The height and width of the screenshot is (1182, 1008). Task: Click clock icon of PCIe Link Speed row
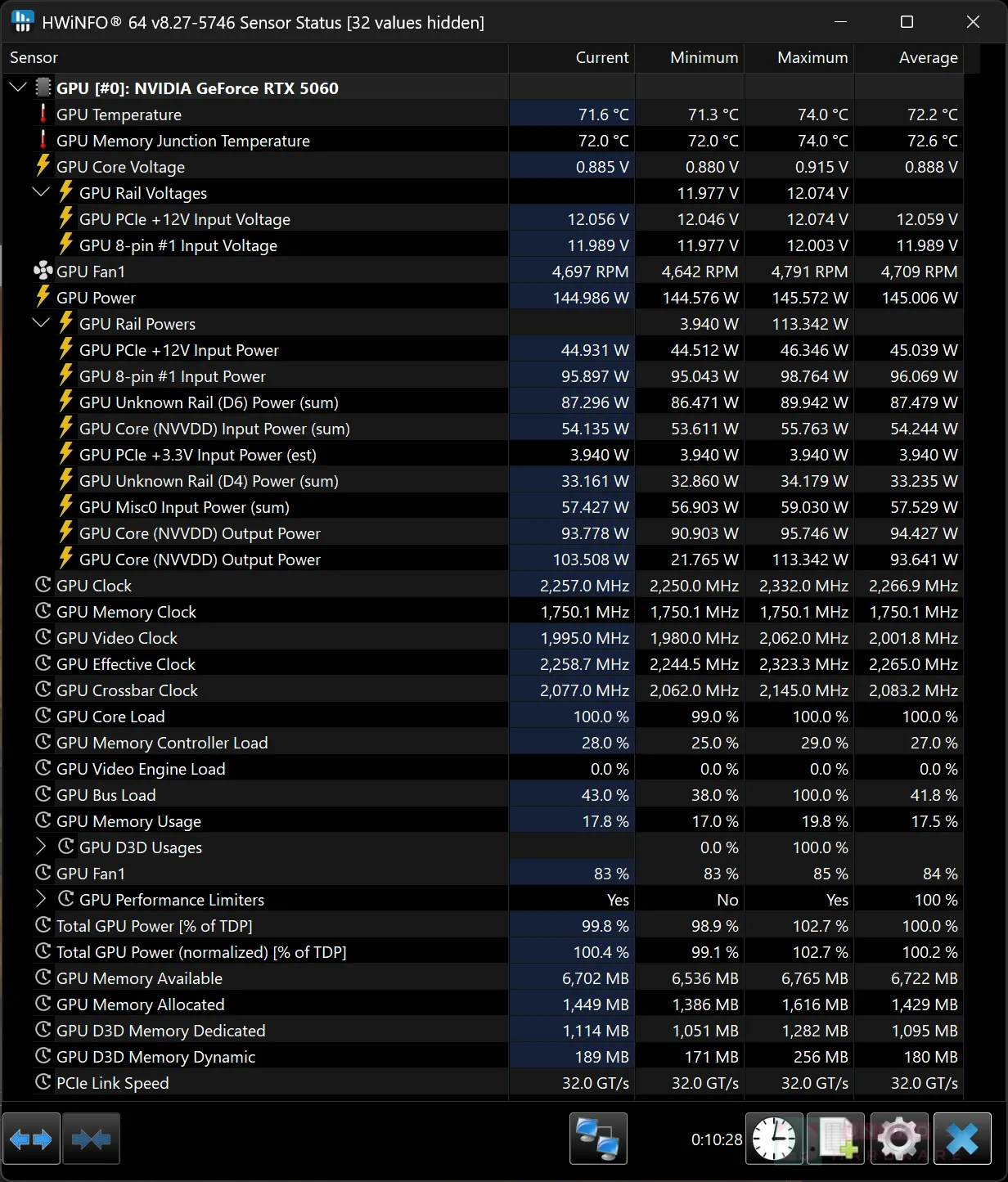pyautogui.click(x=43, y=1081)
